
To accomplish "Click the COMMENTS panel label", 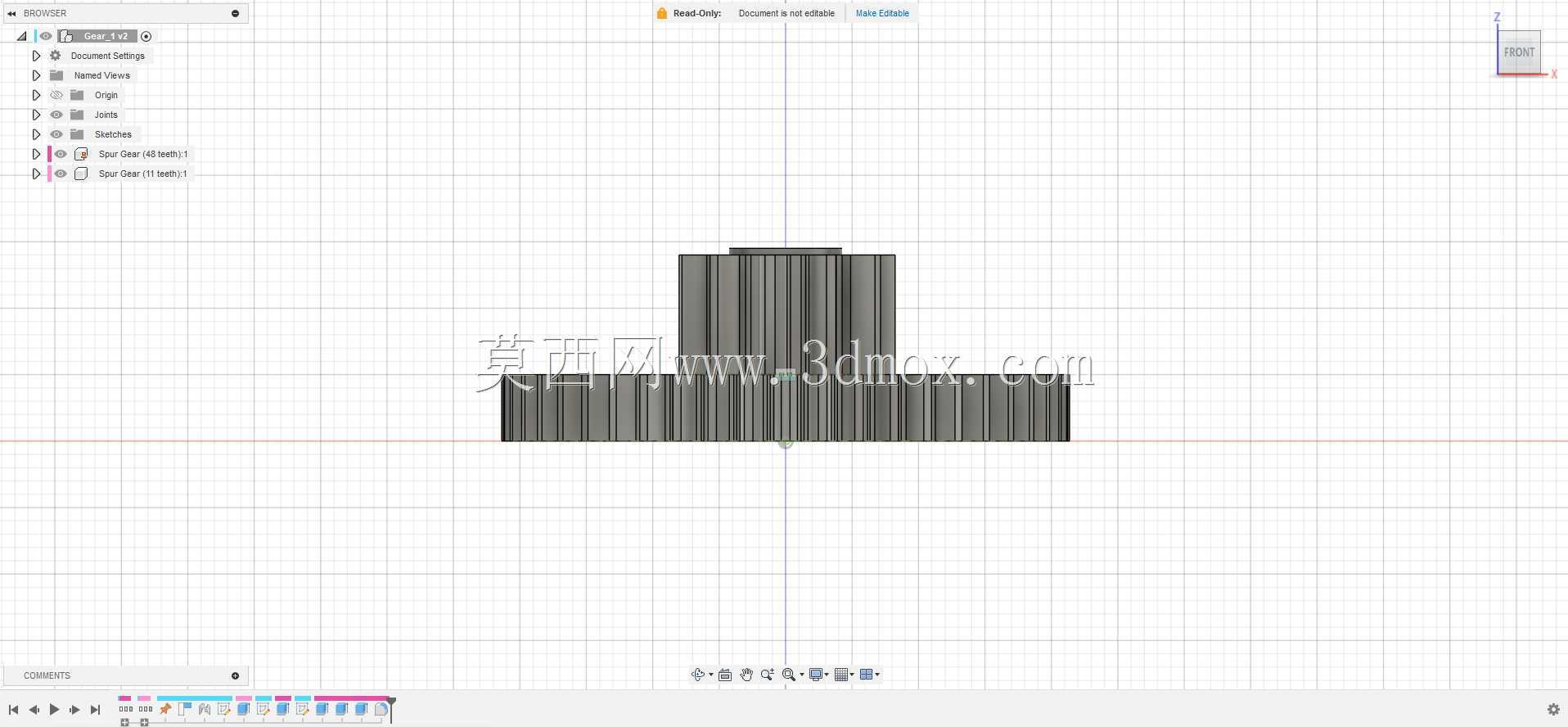I will click(47, 675).
